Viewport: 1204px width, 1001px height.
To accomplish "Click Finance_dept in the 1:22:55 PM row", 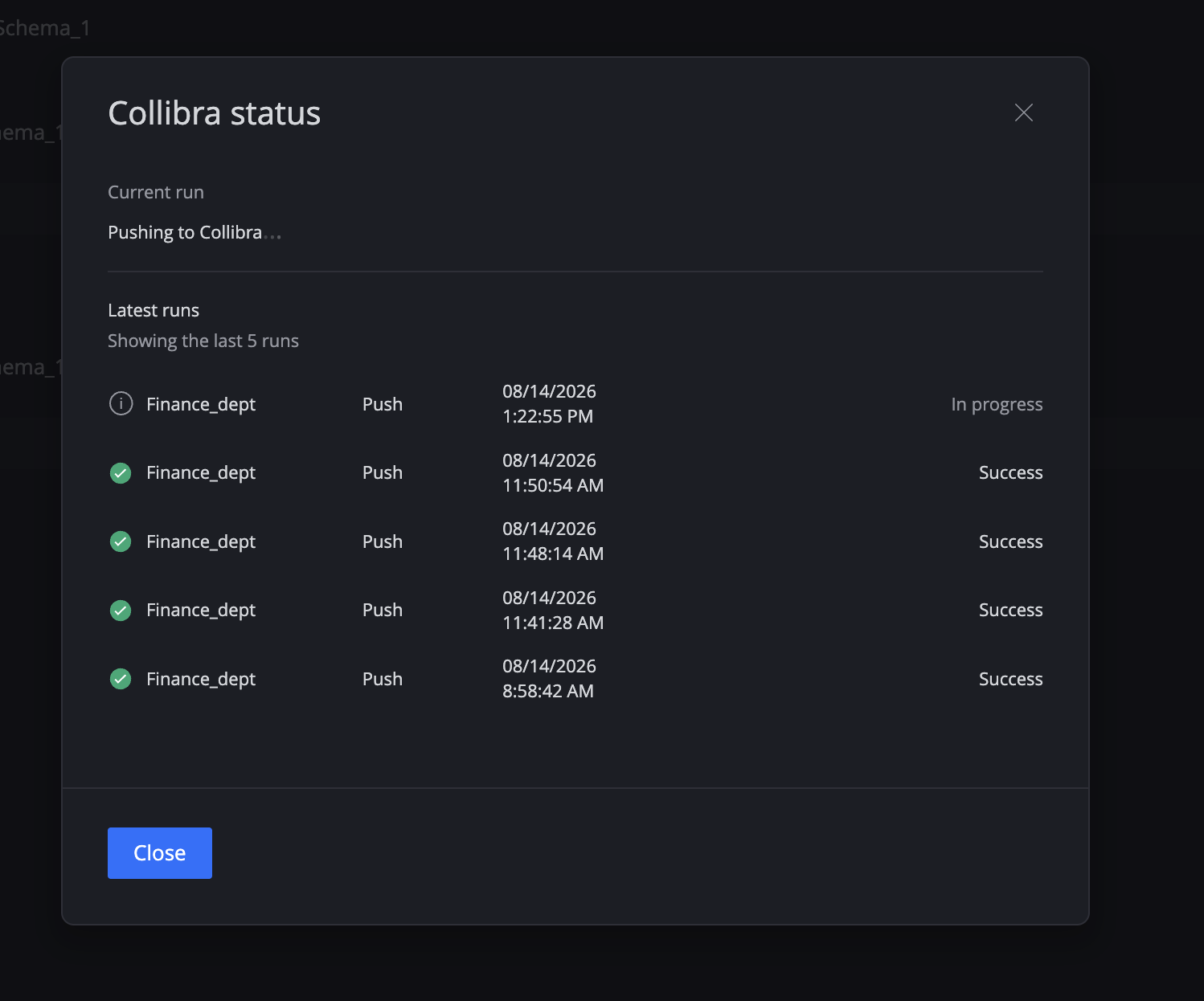I will [x=201, y=404].
